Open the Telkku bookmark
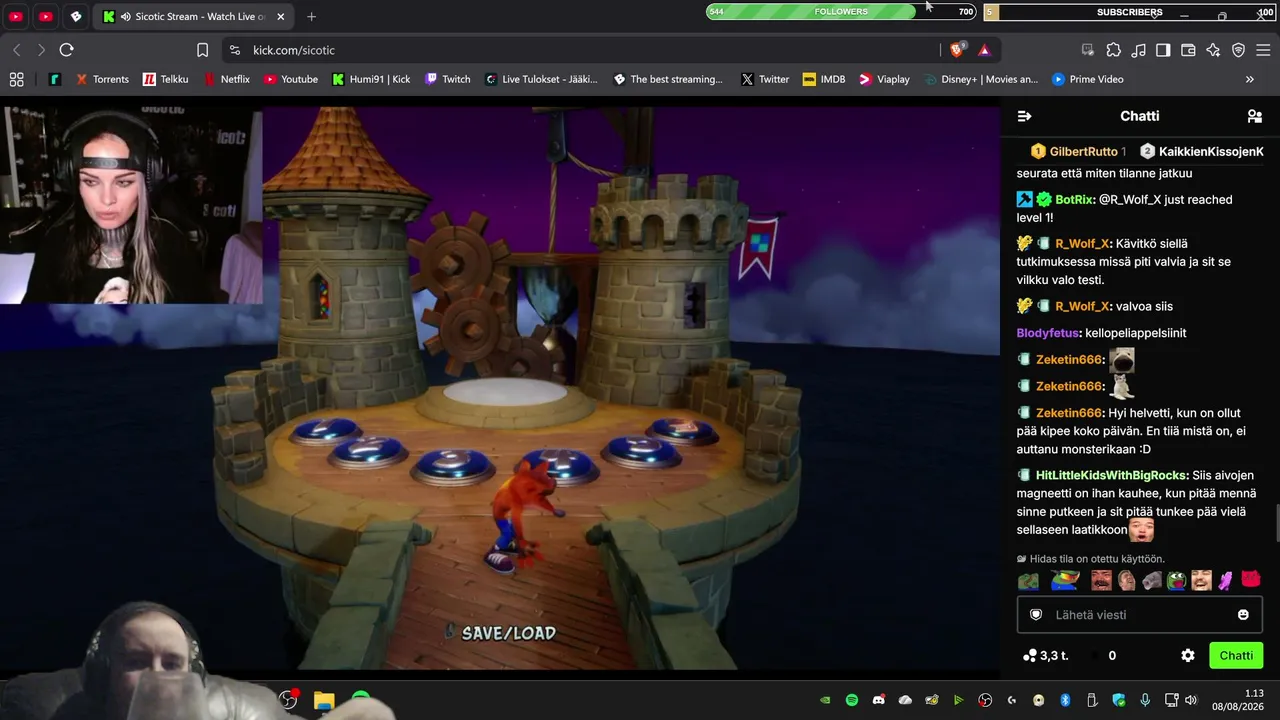Viewport: 1280px width, 720px height. 165,79
